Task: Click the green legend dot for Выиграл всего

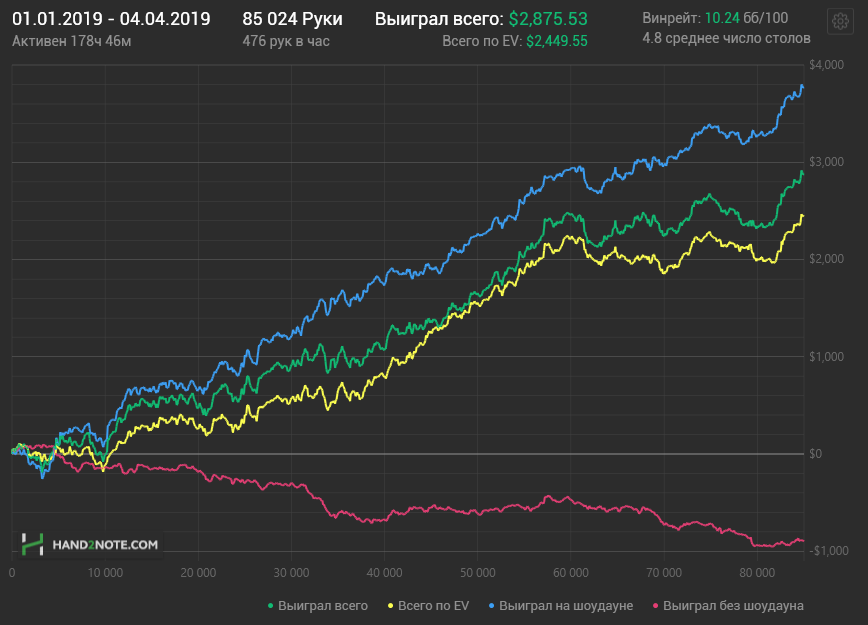Action: 271,606
